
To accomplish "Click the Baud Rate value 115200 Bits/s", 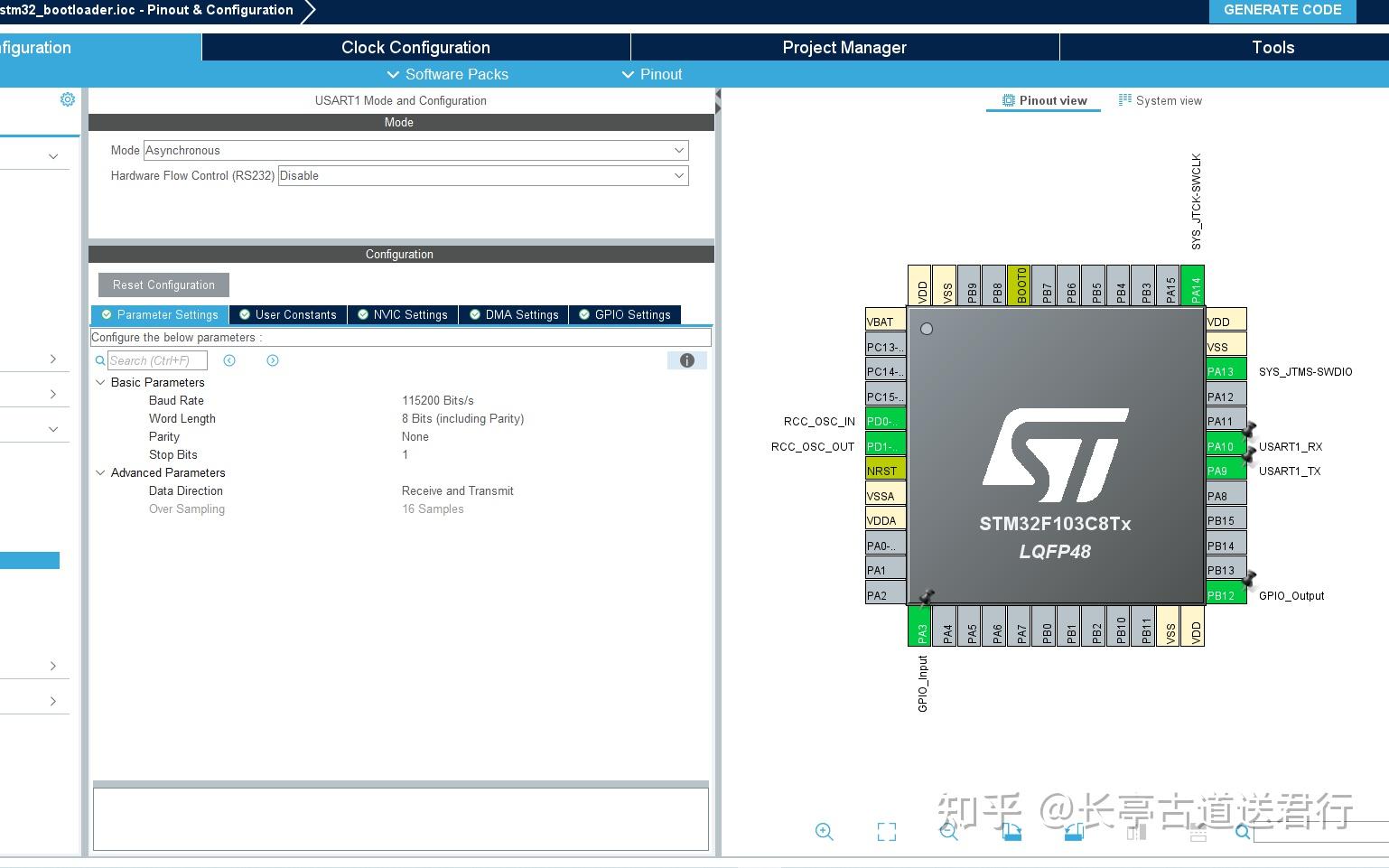I will (438, 400).
